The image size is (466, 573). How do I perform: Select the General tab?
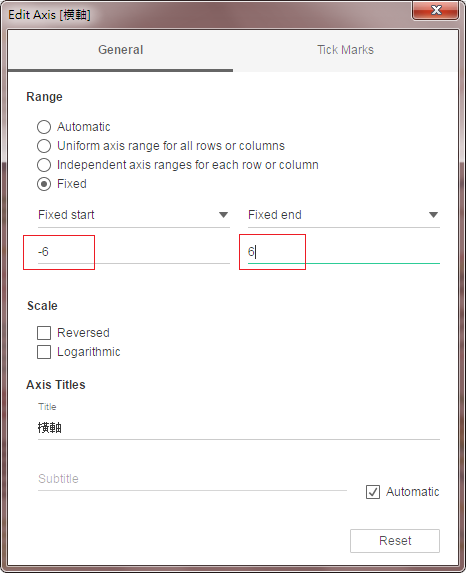[121, 50]
